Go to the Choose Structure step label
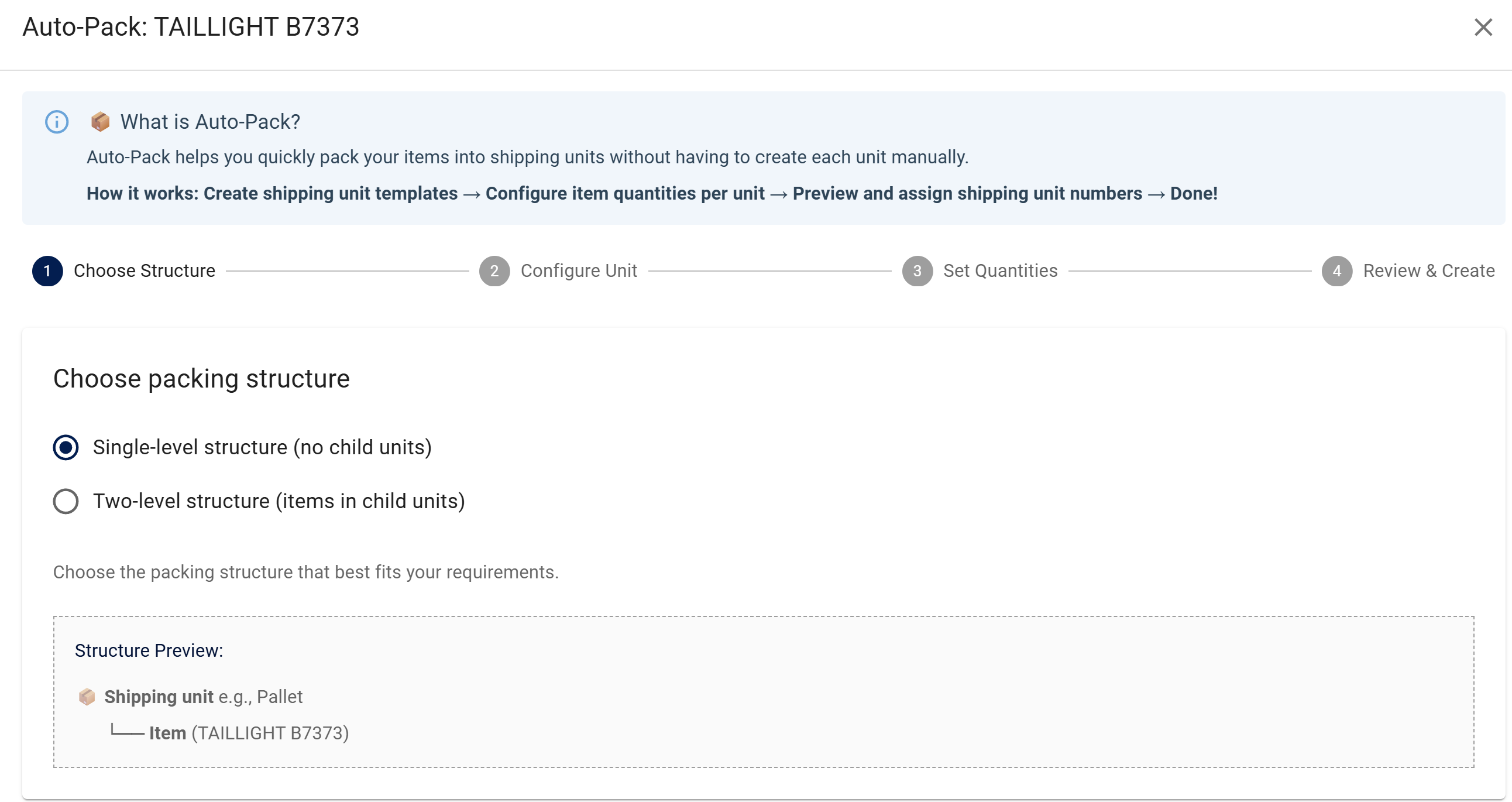The height and width of the screenshot is (802, 1512). coord(145,270)
